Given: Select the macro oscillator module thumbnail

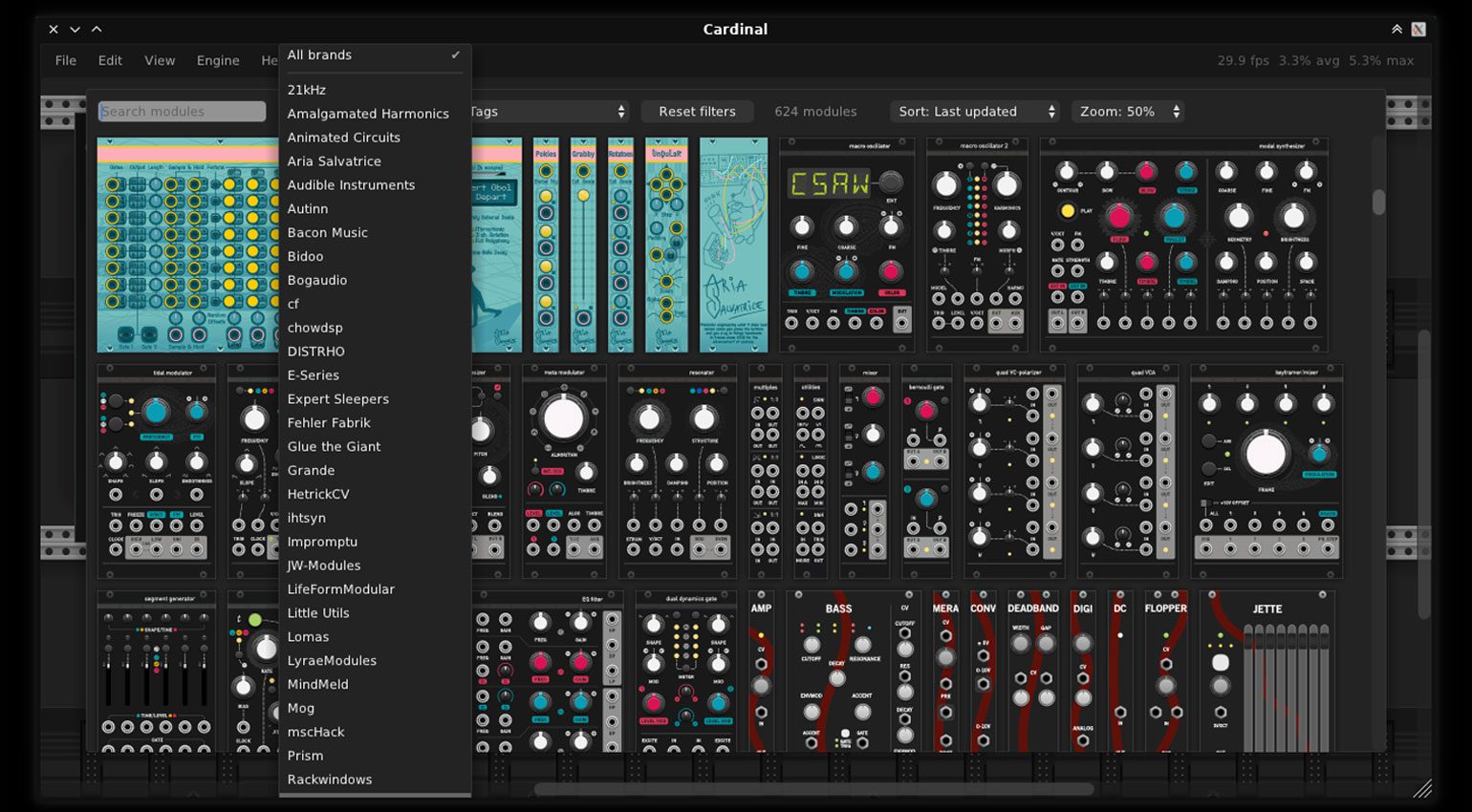Looking at the screenshot, I should [x=847, y=244].
